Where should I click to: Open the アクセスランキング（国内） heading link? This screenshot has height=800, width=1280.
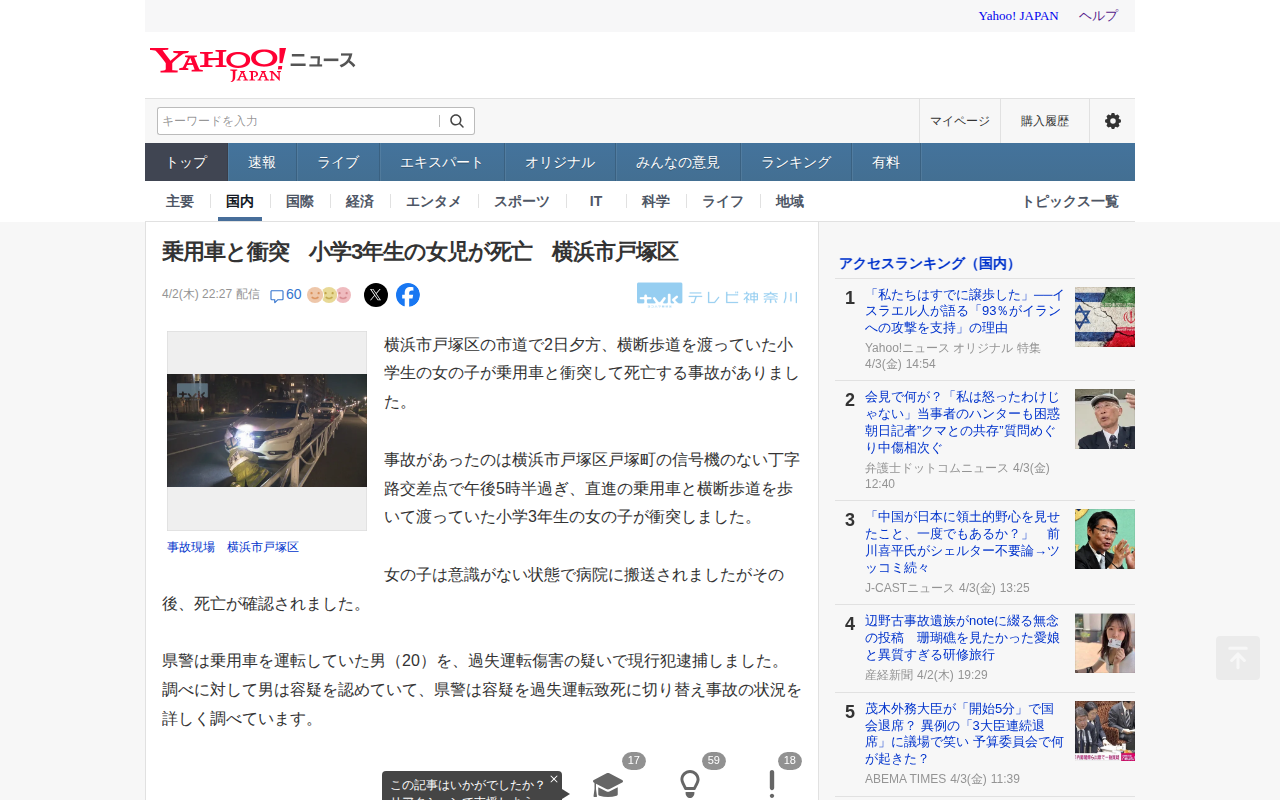coord(929,263)
